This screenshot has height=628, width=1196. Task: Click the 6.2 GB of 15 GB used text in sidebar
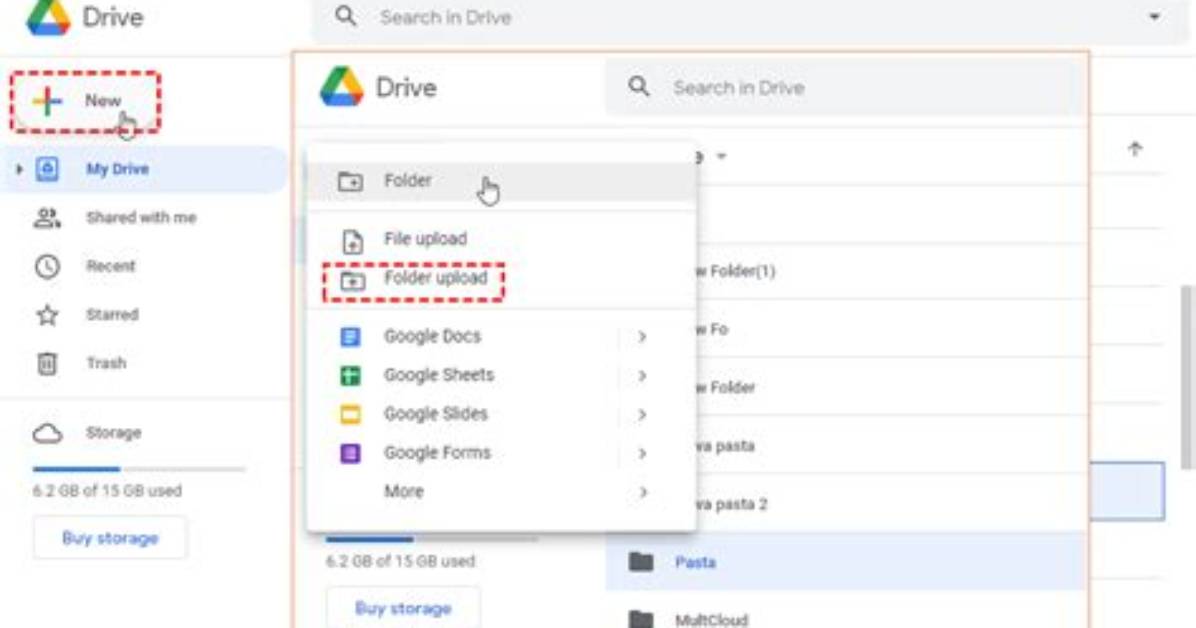(107, 491)
